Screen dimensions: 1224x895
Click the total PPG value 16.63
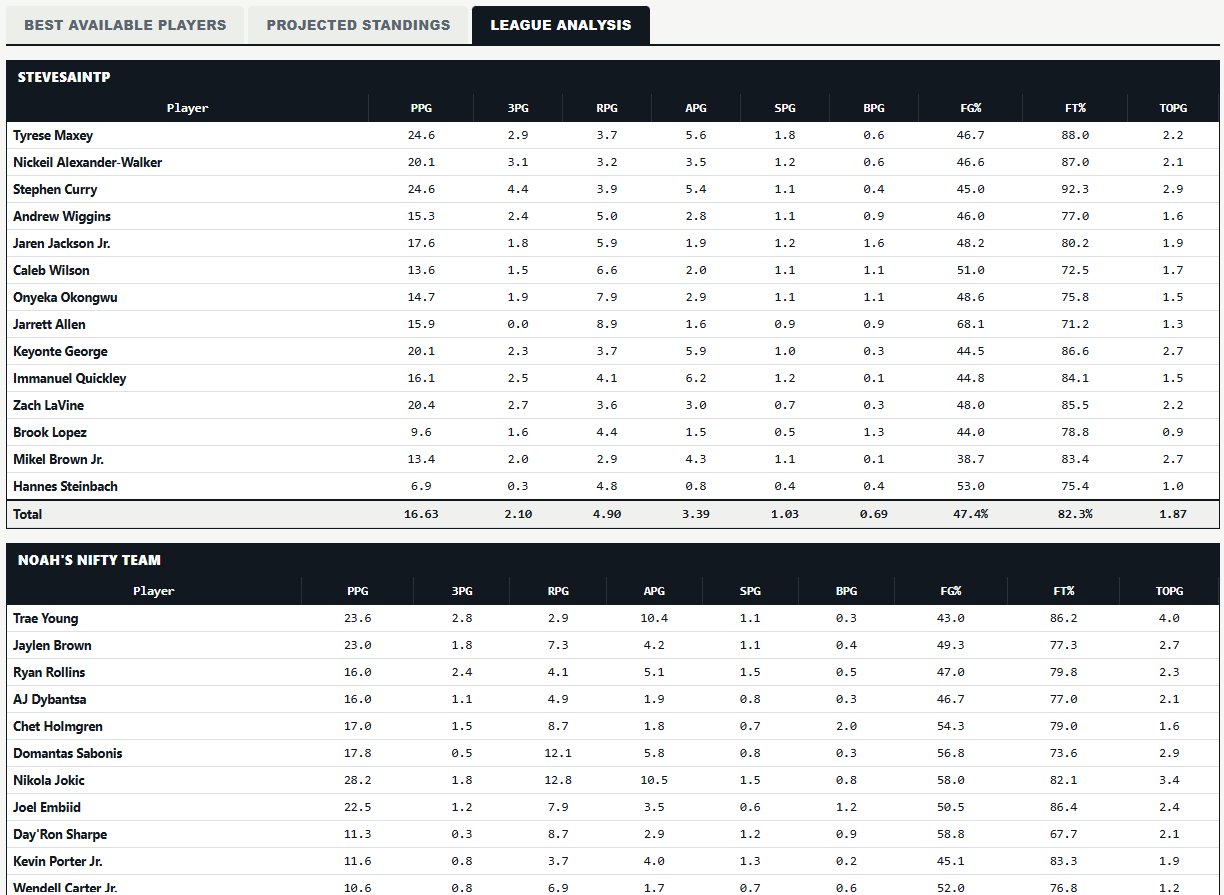(422, 514)
